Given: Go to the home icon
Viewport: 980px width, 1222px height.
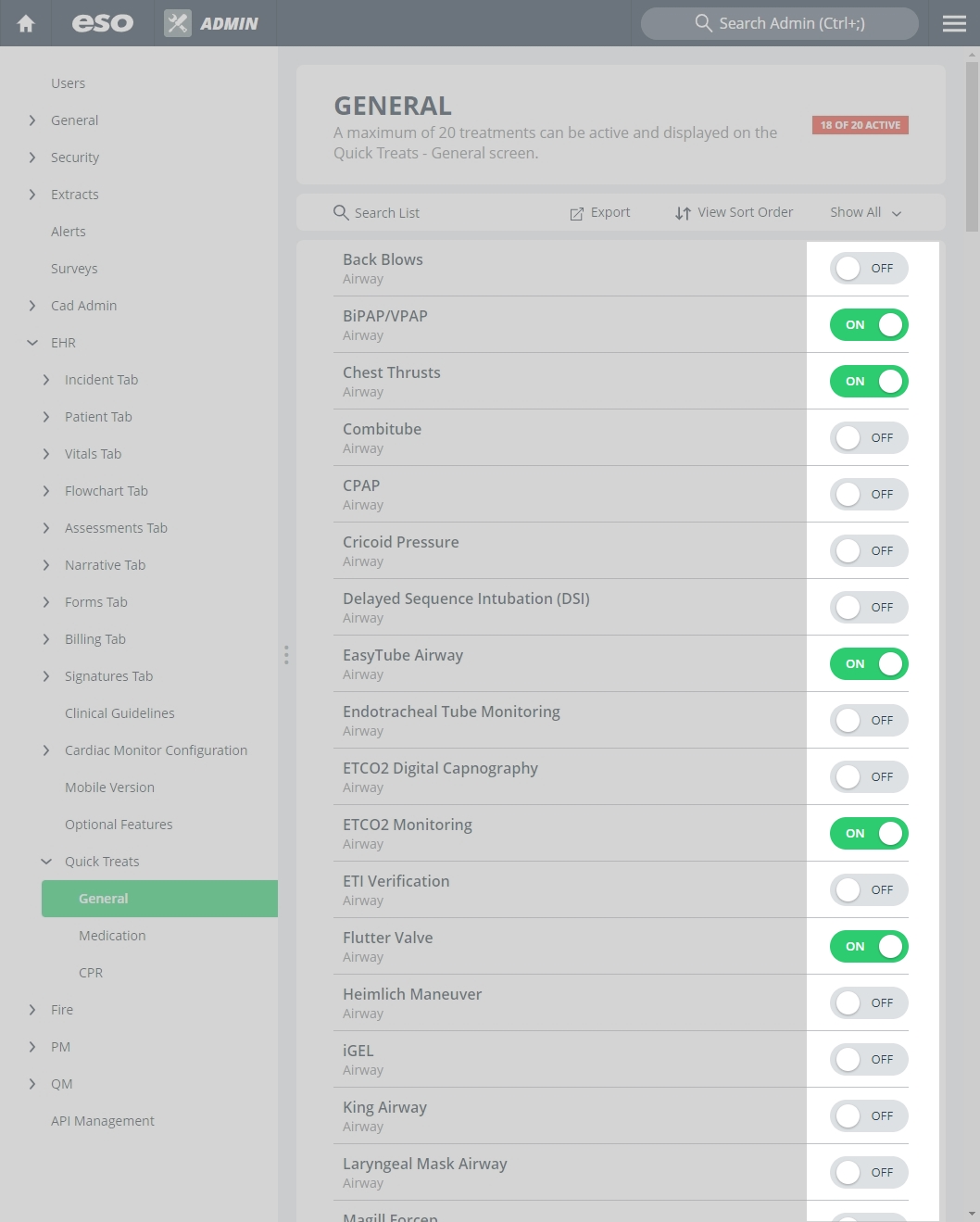Looking at the screenshot, I should click(x=26, y=23).
